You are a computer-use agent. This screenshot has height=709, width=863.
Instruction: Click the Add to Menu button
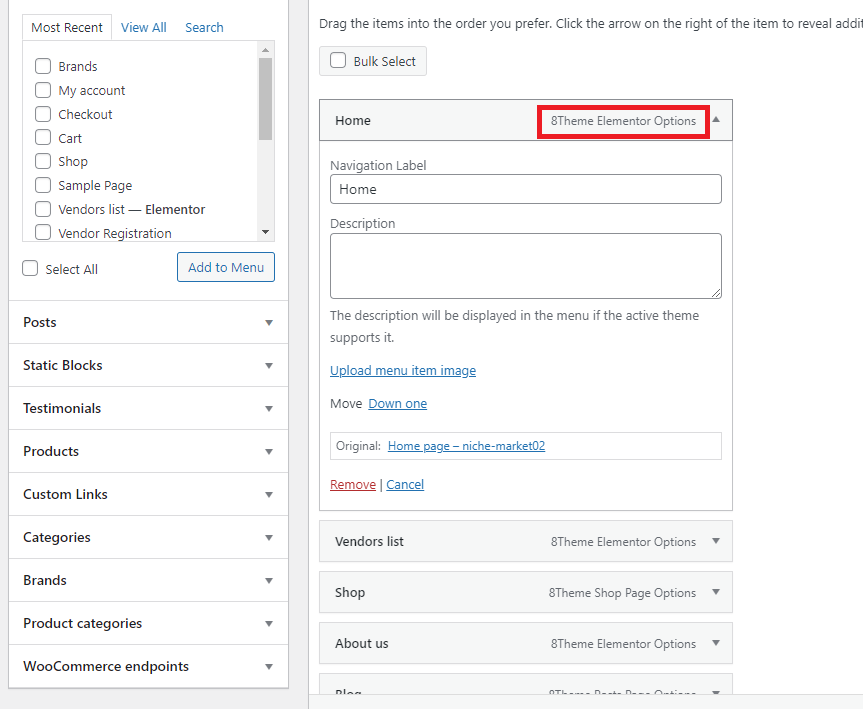pyautogui.click(x=226, y=267)
